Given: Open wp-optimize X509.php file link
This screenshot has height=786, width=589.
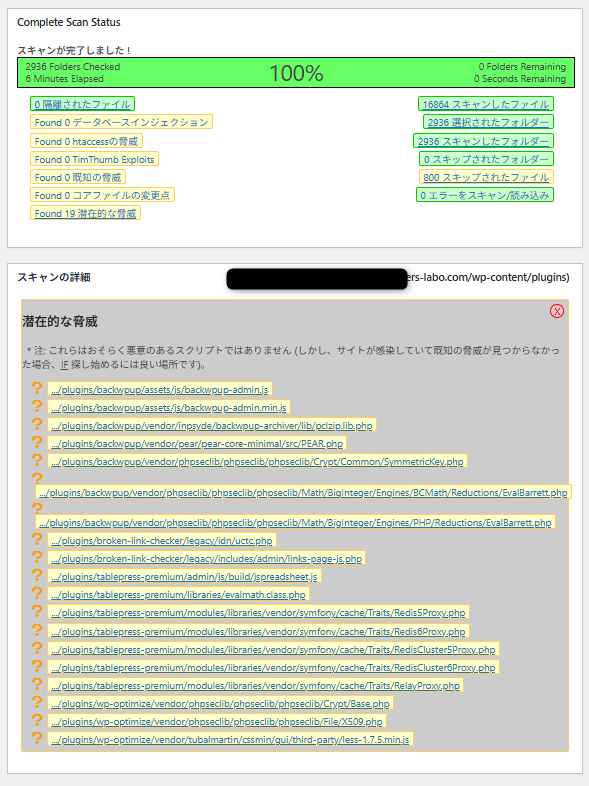Looking at the screenshot, I should point(217,721).
